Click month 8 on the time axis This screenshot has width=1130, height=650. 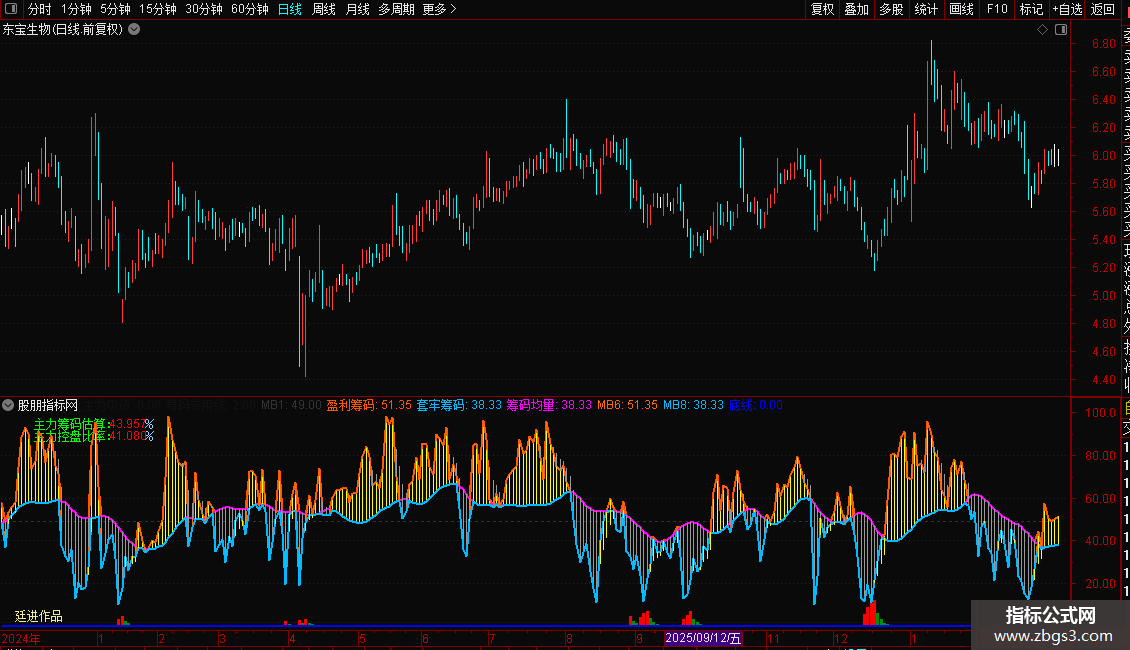click(569, 638)
